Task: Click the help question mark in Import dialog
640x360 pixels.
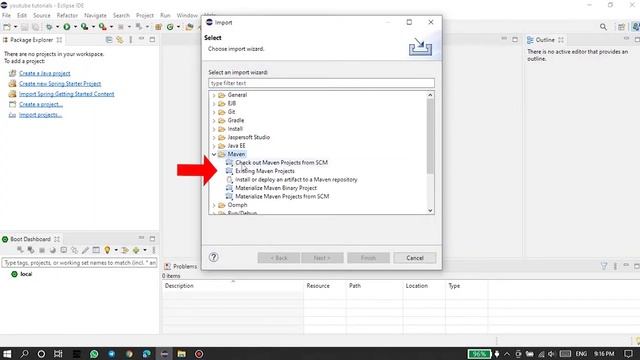Action: pos(213,257)
